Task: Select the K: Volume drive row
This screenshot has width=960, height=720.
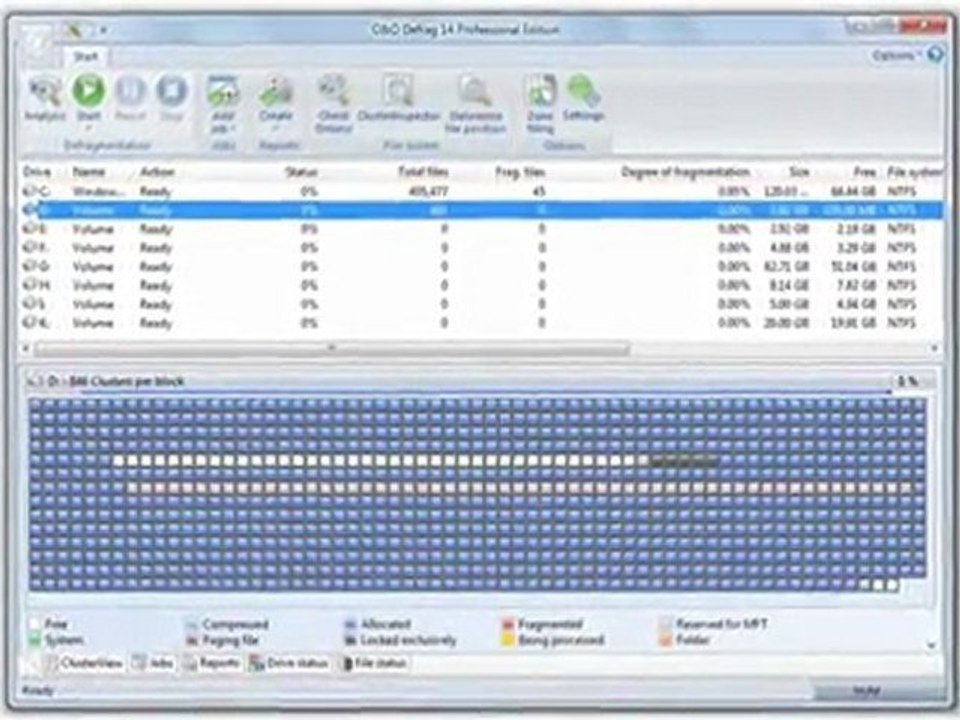Action: pyautogui.click(x=481, y=323)
